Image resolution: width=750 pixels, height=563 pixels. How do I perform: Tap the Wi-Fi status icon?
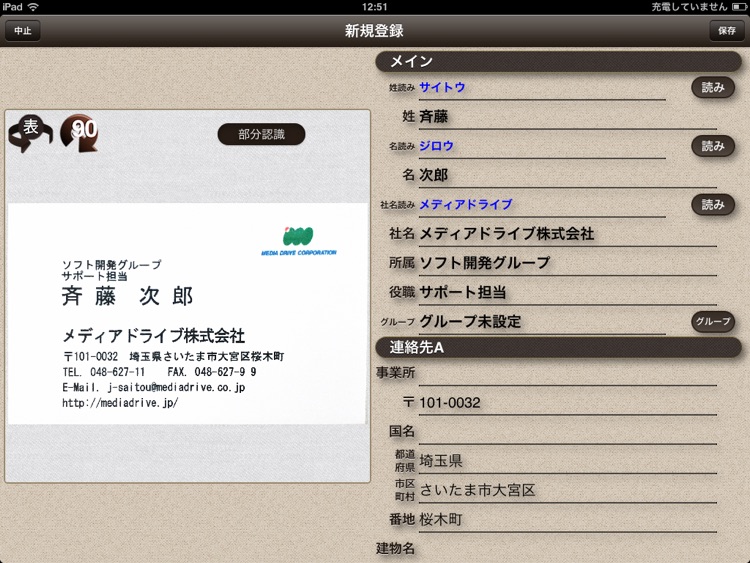click(x=33, y=7)
